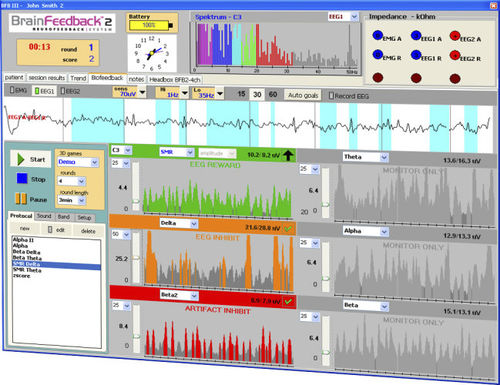Adjust the Delta inhibit threshold slider
The width and height of the screenshot is (500, 385).
(136, 258)
